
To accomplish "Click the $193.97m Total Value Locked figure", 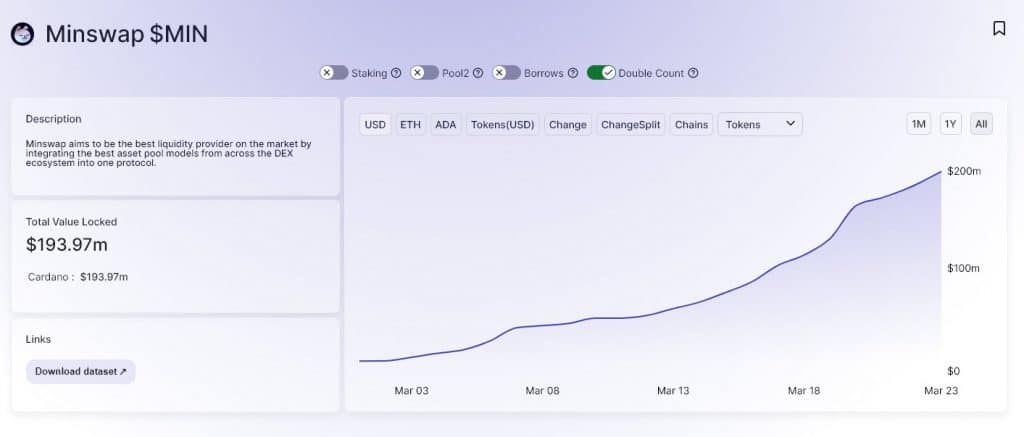I will pos(67,245).
